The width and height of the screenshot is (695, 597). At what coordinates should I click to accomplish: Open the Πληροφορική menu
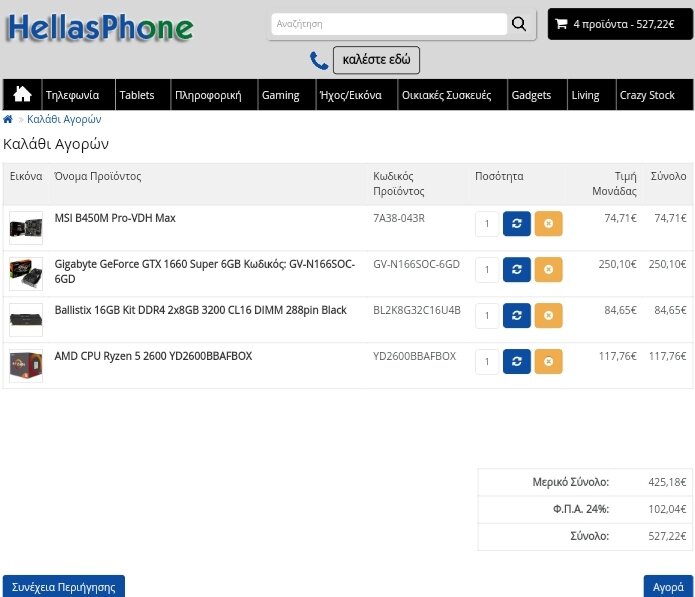coord(214,95)
